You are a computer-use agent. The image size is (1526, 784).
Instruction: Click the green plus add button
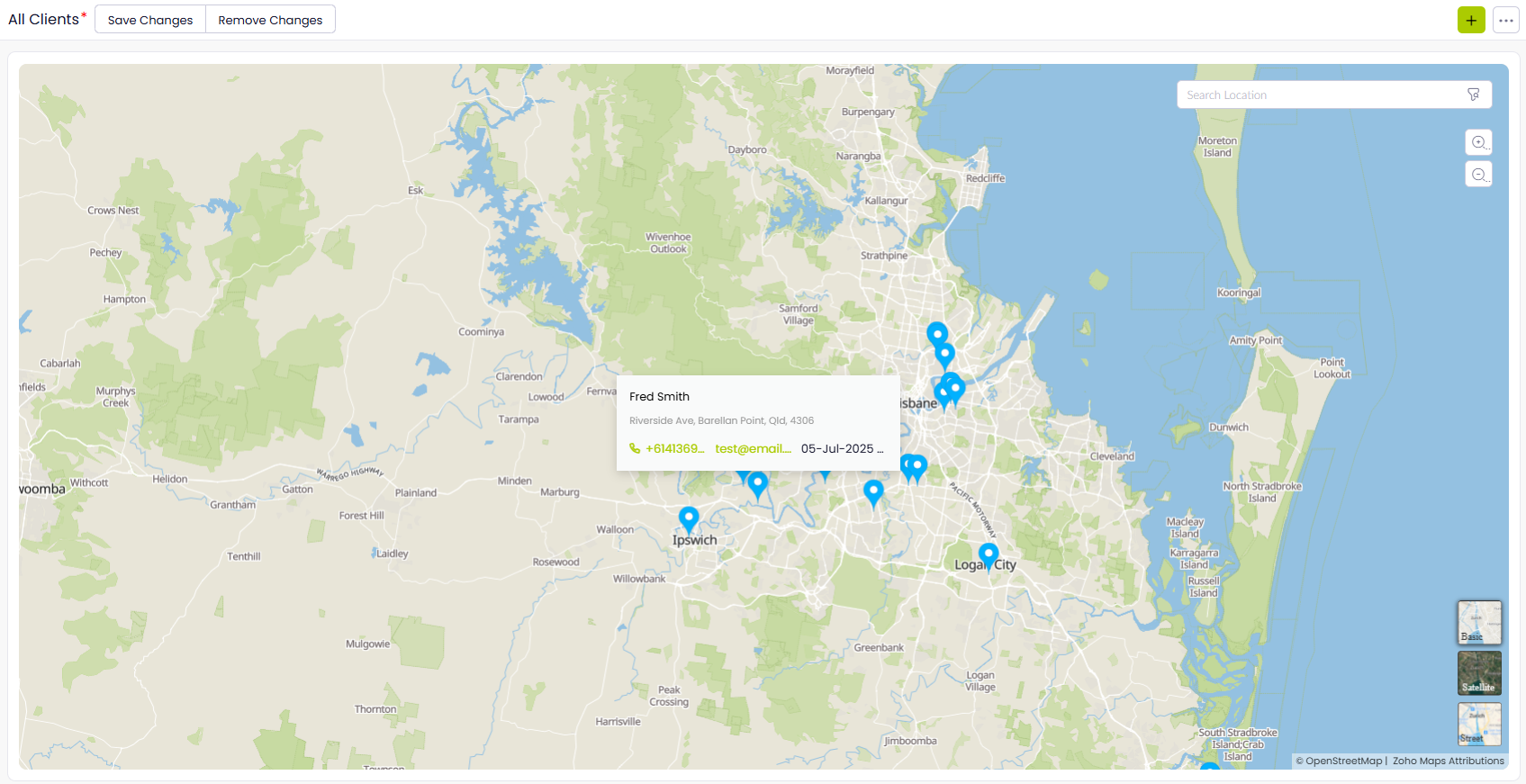tap(1471, 20)
